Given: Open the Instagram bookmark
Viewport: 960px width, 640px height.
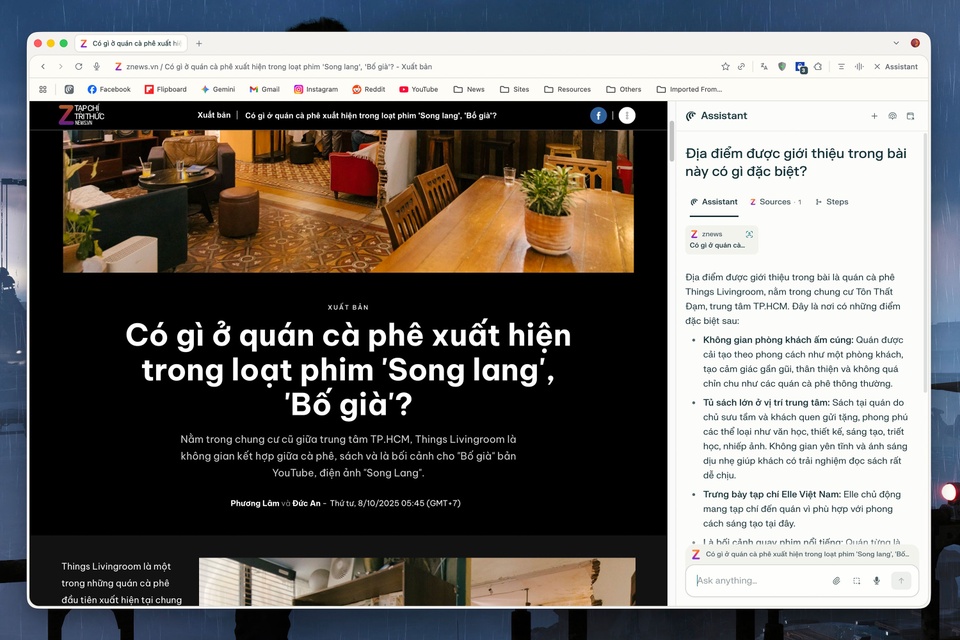Looking at the screenshot, I should click(x=316, y=89).
